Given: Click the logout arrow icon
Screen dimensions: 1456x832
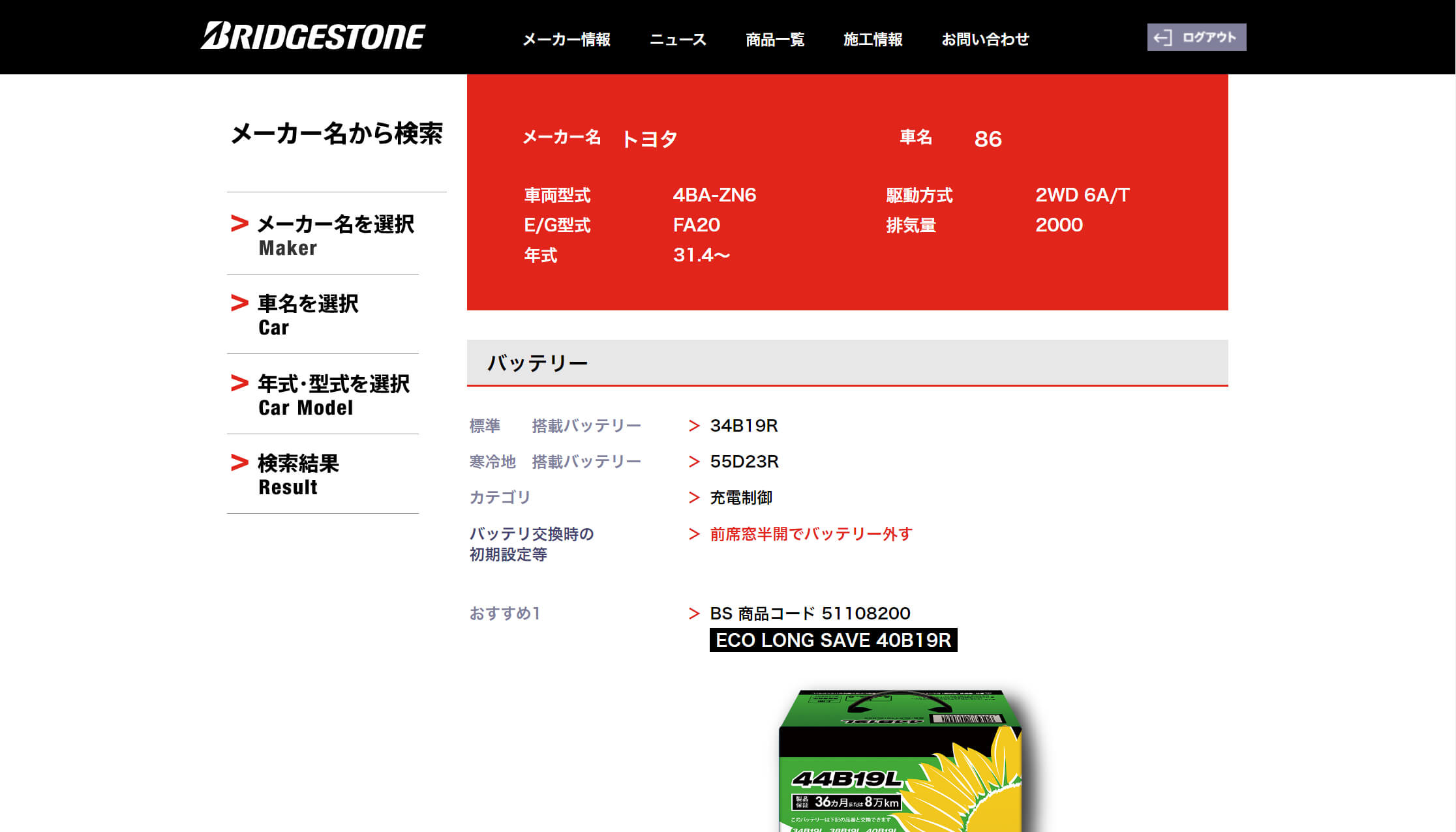Looking at the screenshot, I should pos(1162,38).
